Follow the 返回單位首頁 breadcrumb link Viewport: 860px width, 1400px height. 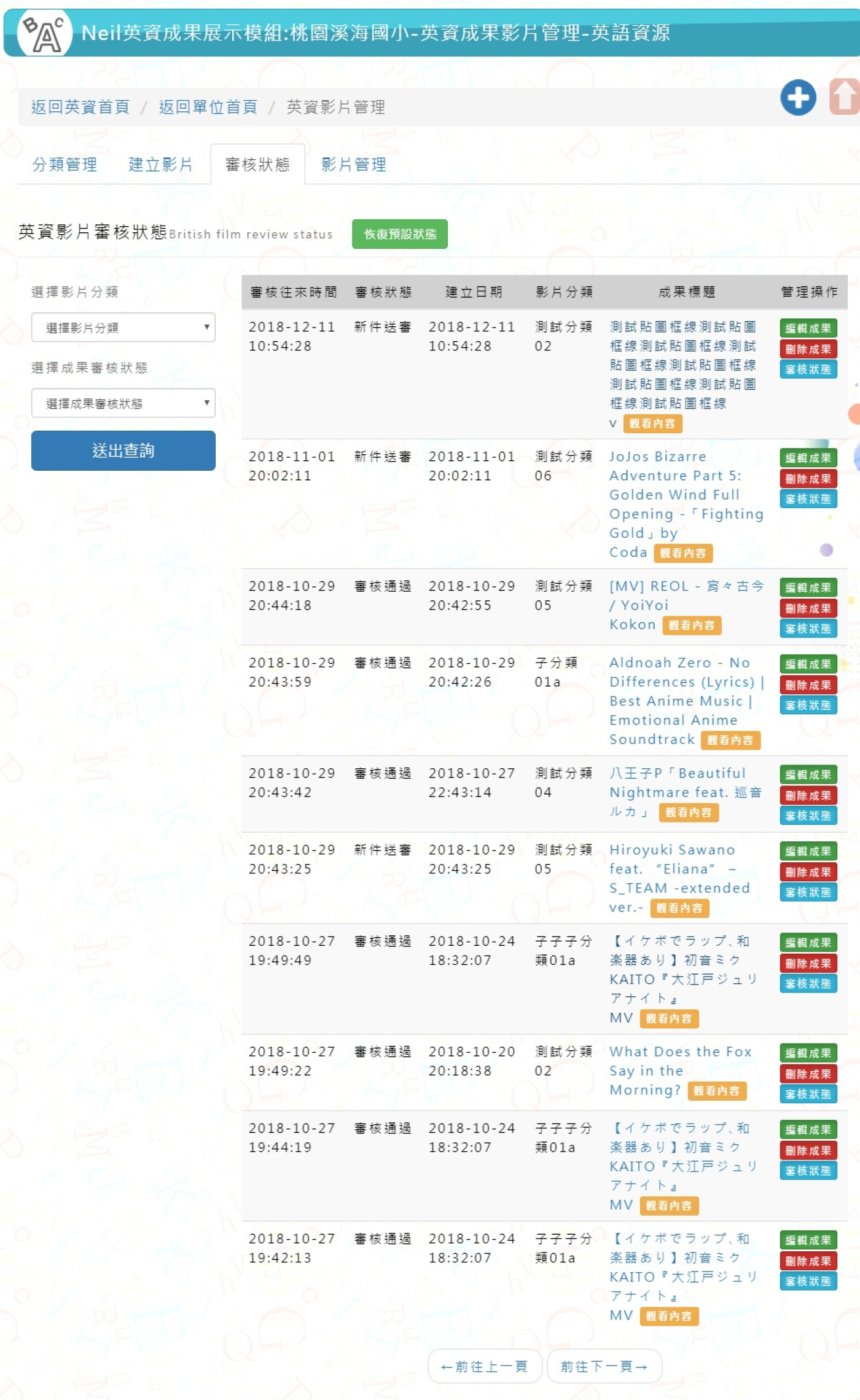click(x=208, y=107)
